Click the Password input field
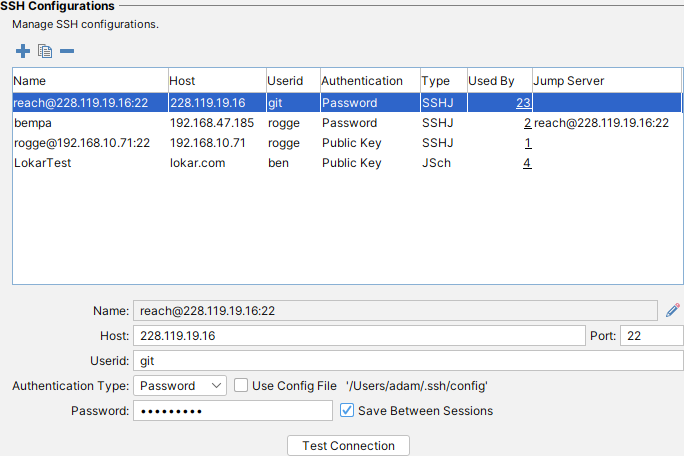684x456 pixels. point(232,411)
